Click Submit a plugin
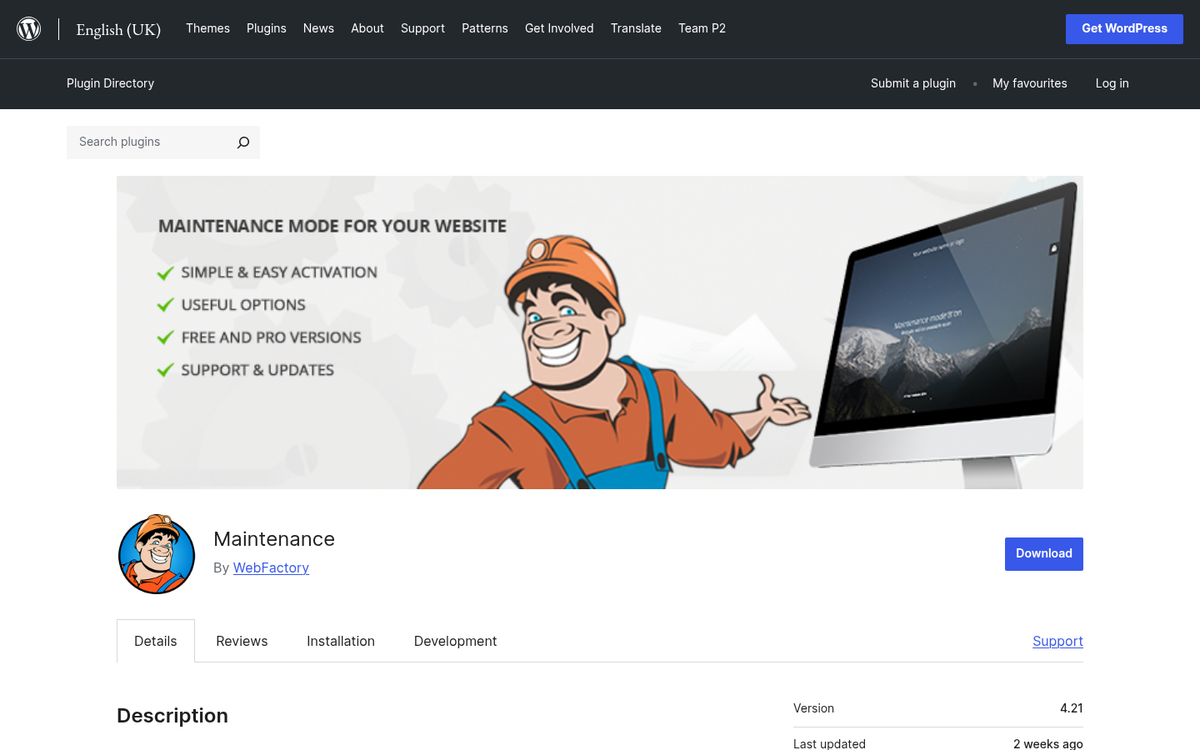This screenshot has width=1200, height=750. [913, 84]
